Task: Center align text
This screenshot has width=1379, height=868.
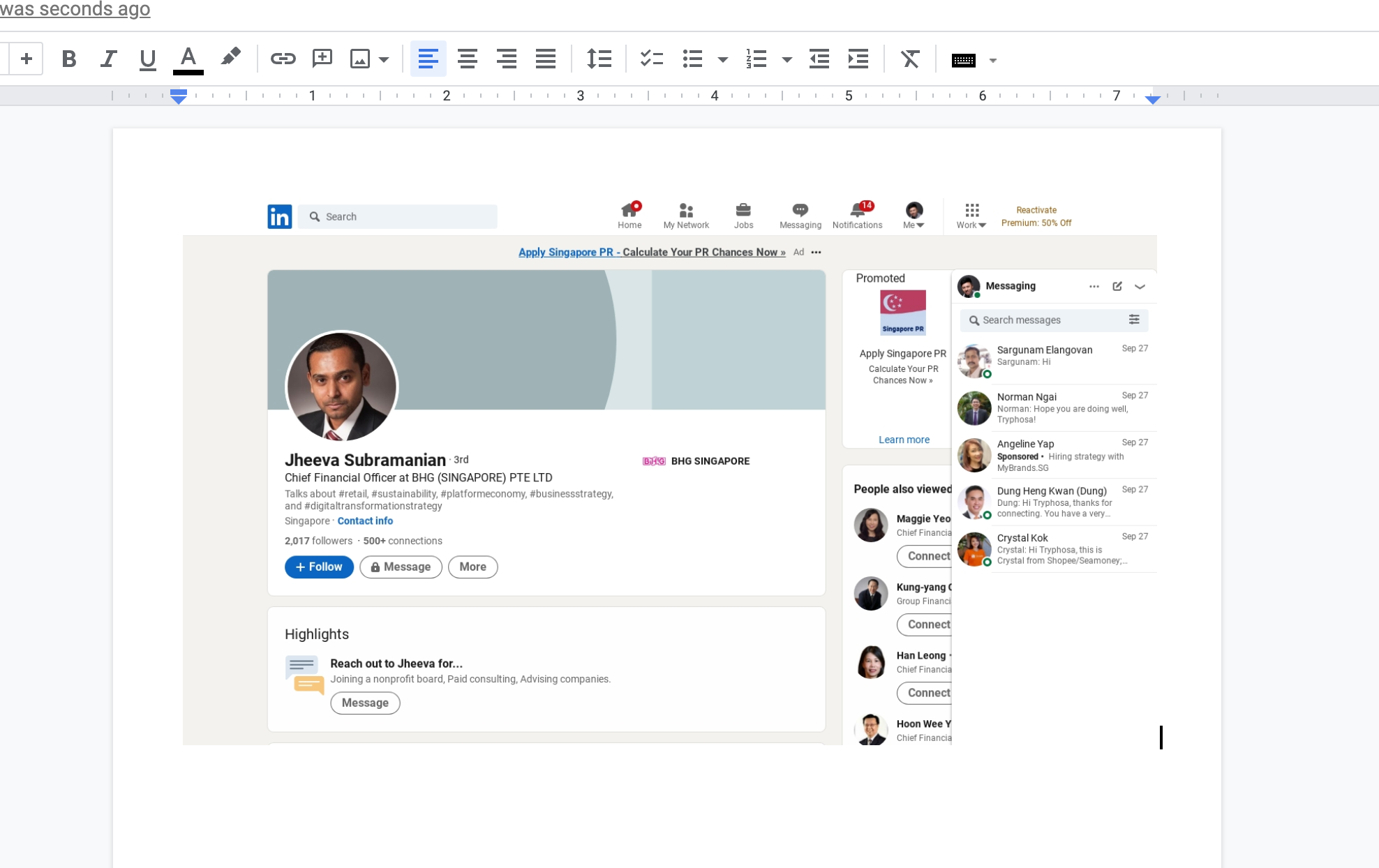Action: (x=467, y=59)
